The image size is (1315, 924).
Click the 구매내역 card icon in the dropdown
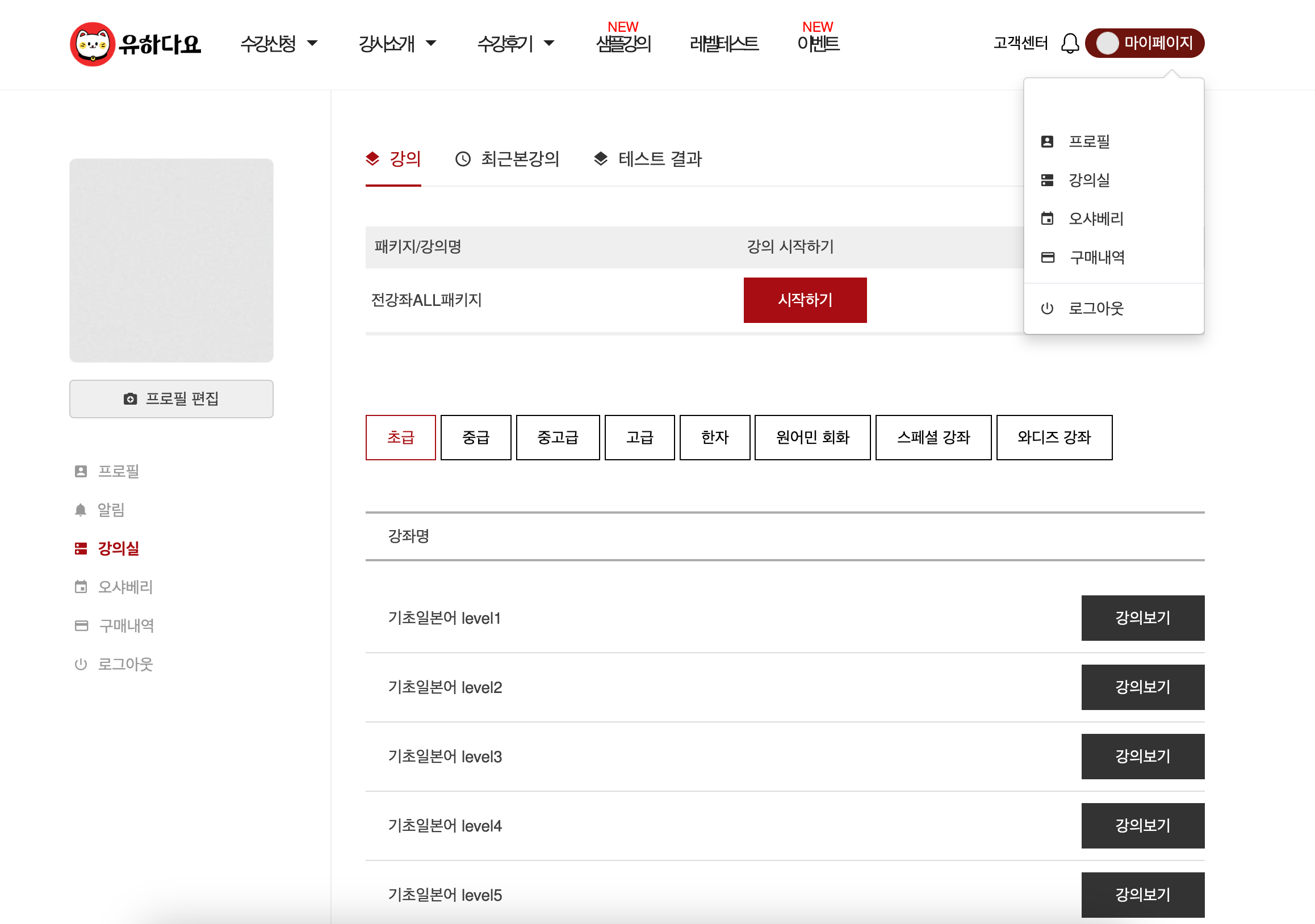(1047, 258)
